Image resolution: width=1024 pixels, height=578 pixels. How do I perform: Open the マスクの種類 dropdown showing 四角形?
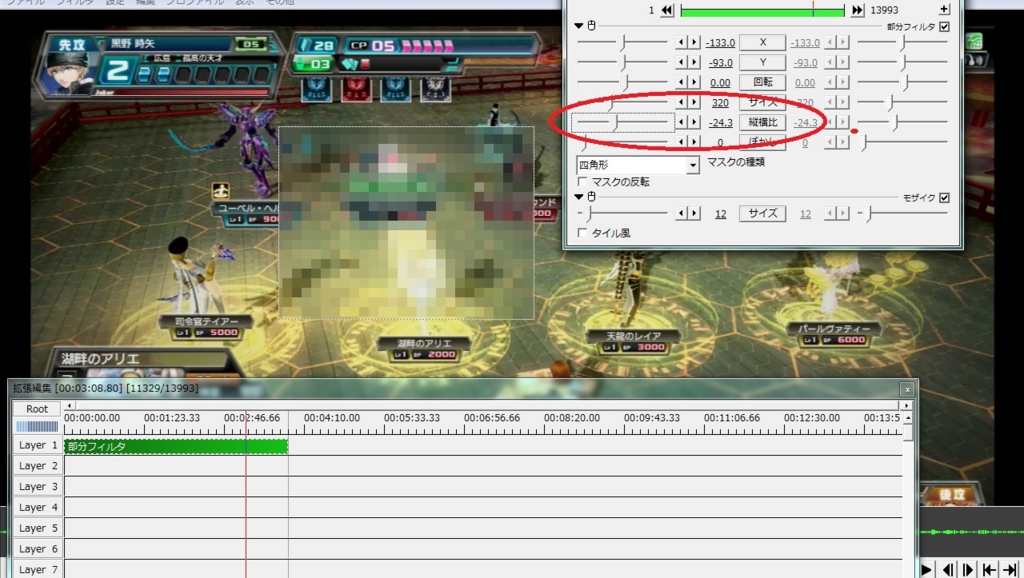[638, 165]
